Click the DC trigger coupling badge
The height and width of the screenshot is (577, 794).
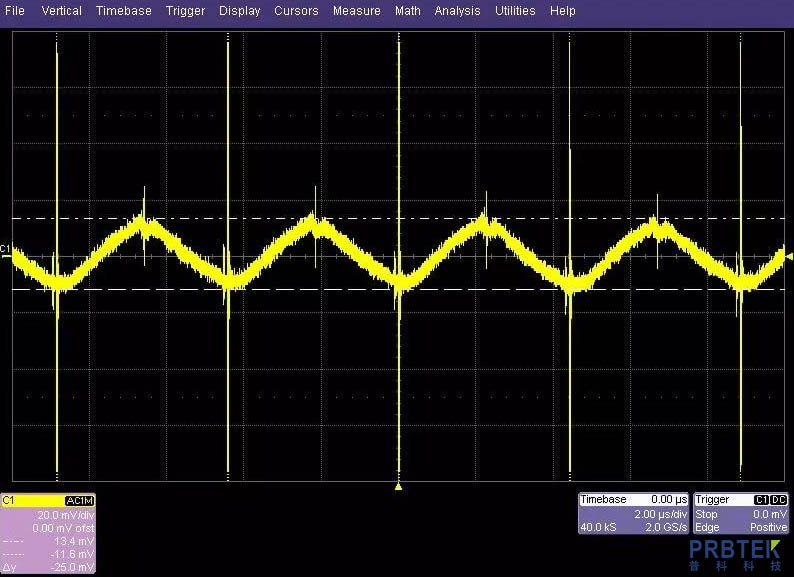[x=779, y=500]
